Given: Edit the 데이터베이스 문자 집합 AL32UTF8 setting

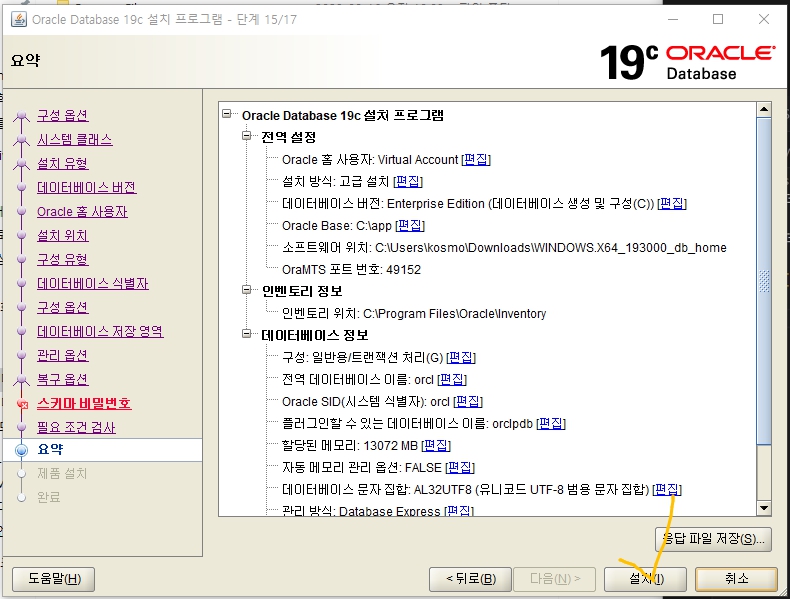Looking at the screenshot, I should tap(667, 489).
